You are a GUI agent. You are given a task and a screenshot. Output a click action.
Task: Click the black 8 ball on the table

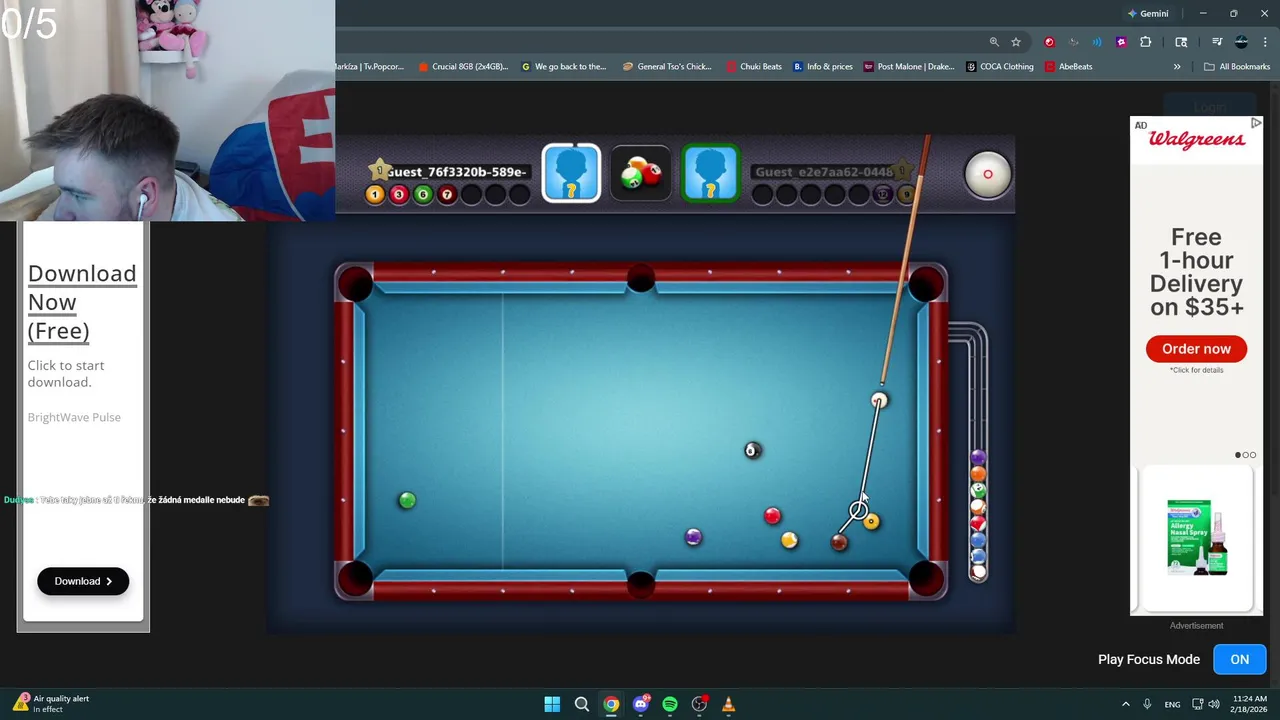point(753,451)
